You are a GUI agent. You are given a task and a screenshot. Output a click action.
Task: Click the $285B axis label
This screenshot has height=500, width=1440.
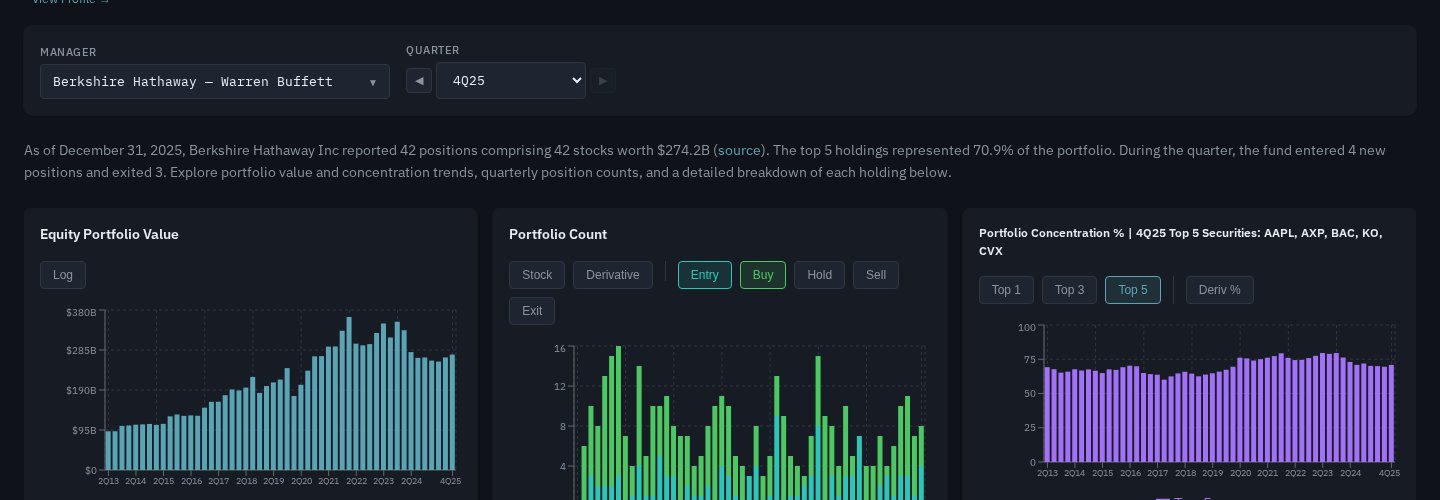point(81,351)
